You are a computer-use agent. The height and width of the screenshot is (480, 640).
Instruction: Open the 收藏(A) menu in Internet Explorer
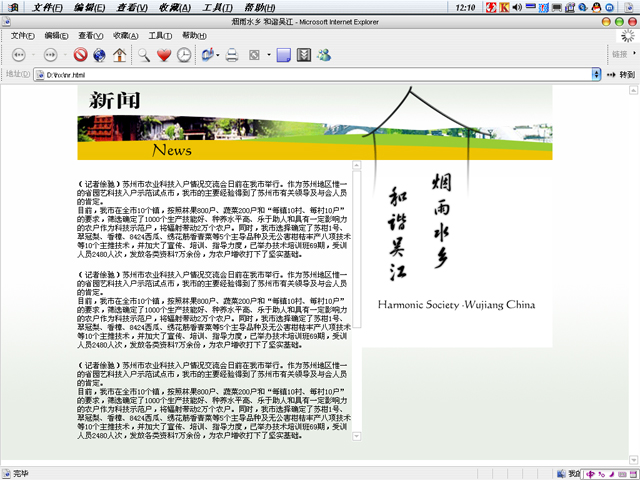pyautogui.click(x=126, y=36)
